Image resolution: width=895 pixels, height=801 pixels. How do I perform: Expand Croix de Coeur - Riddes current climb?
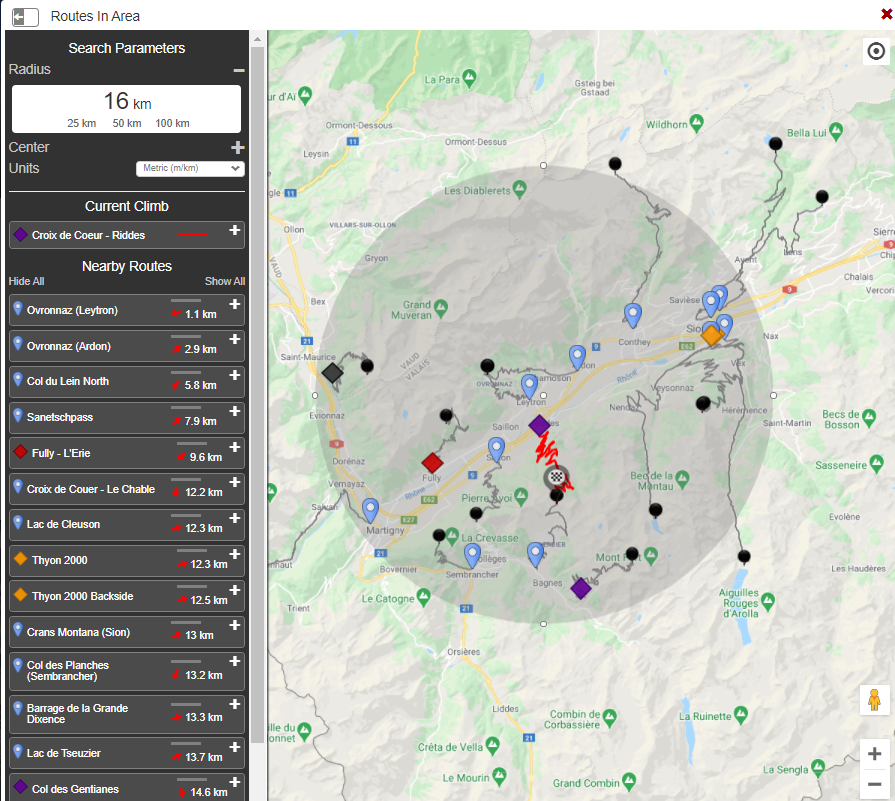[234, 230]
